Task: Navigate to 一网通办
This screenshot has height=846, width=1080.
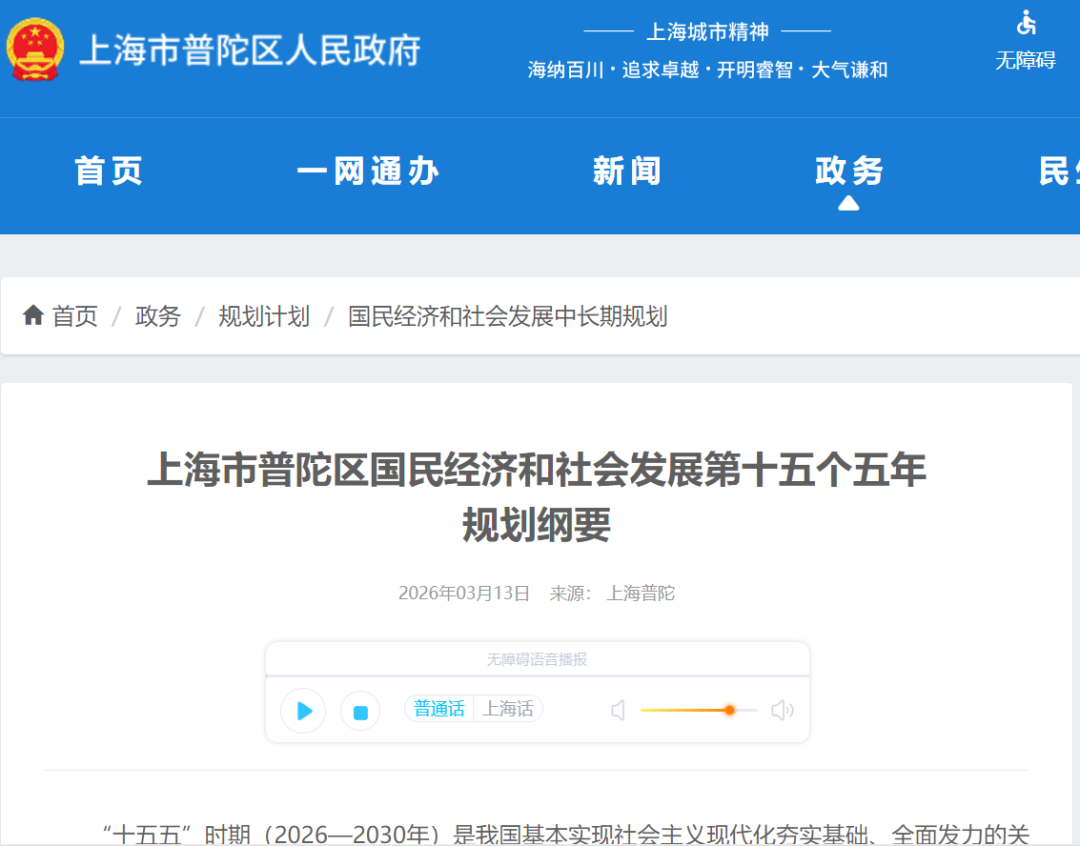Action: pos(368,171)
